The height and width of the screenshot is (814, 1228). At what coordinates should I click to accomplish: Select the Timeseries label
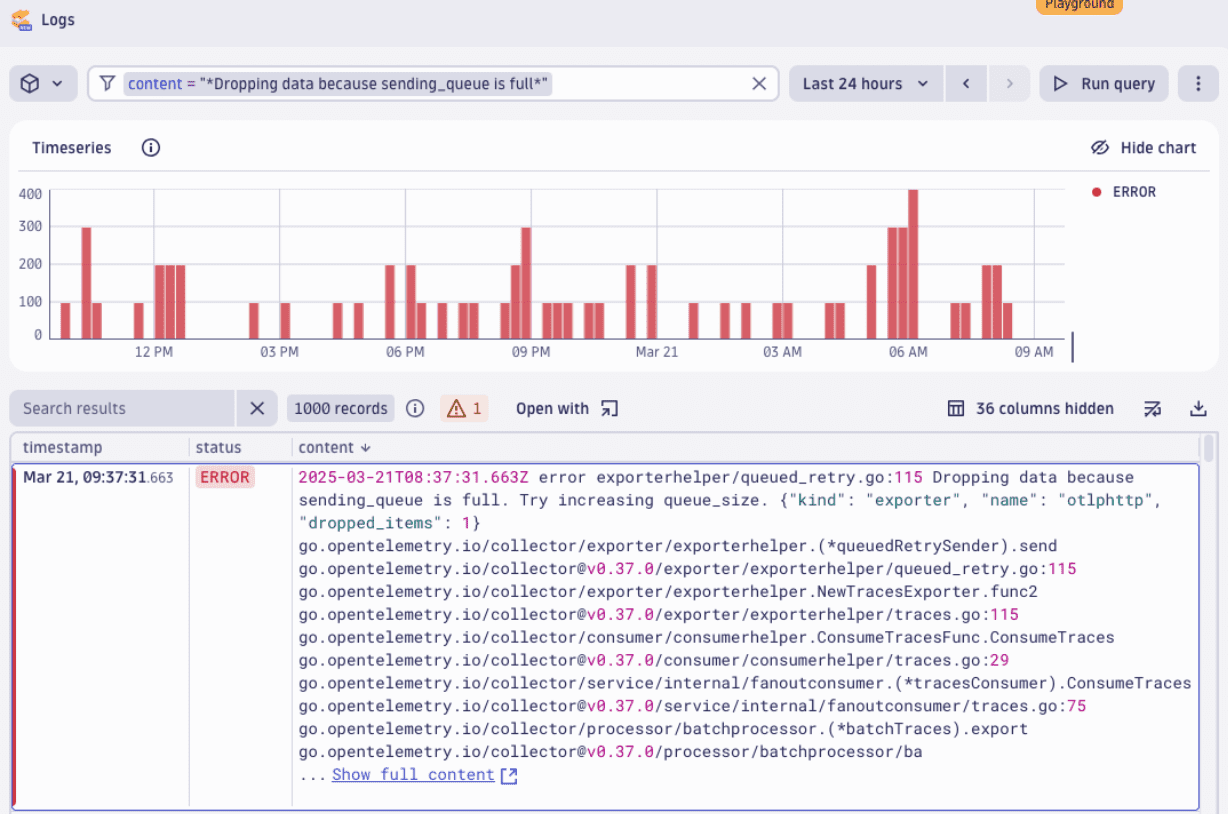pyautogui.click(x=72, y=148)
